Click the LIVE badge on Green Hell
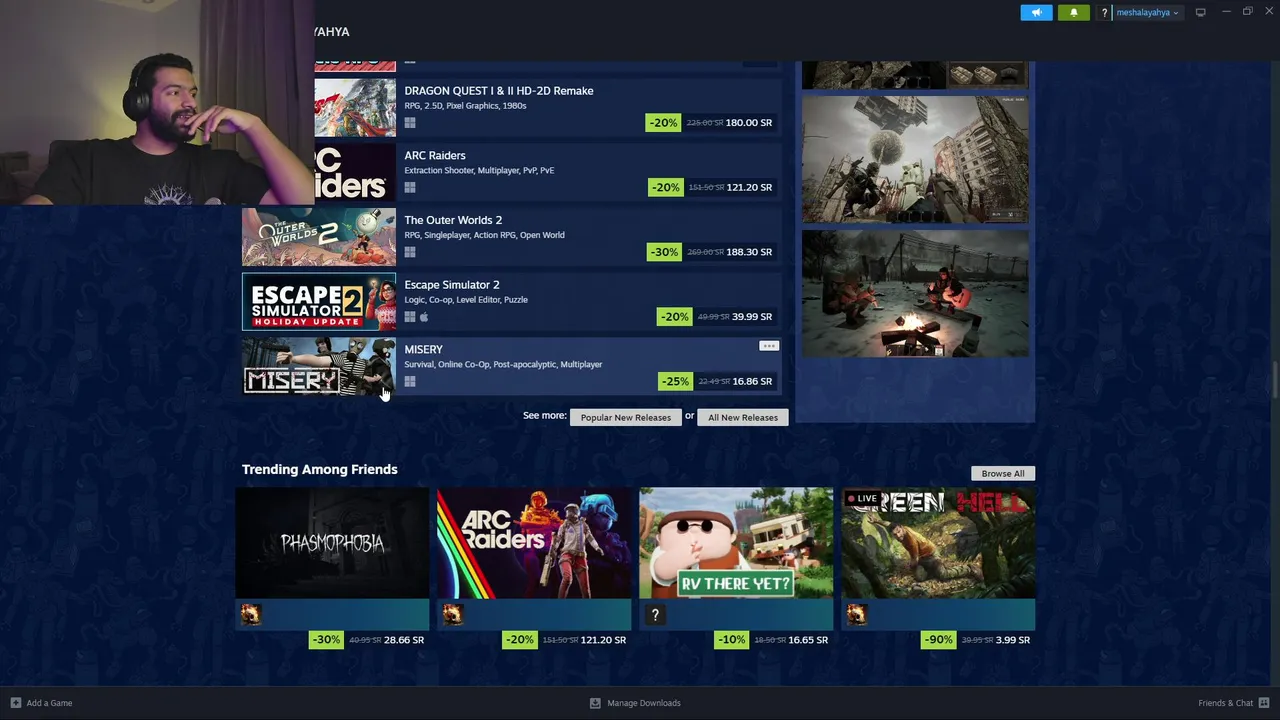 (862, 498)
